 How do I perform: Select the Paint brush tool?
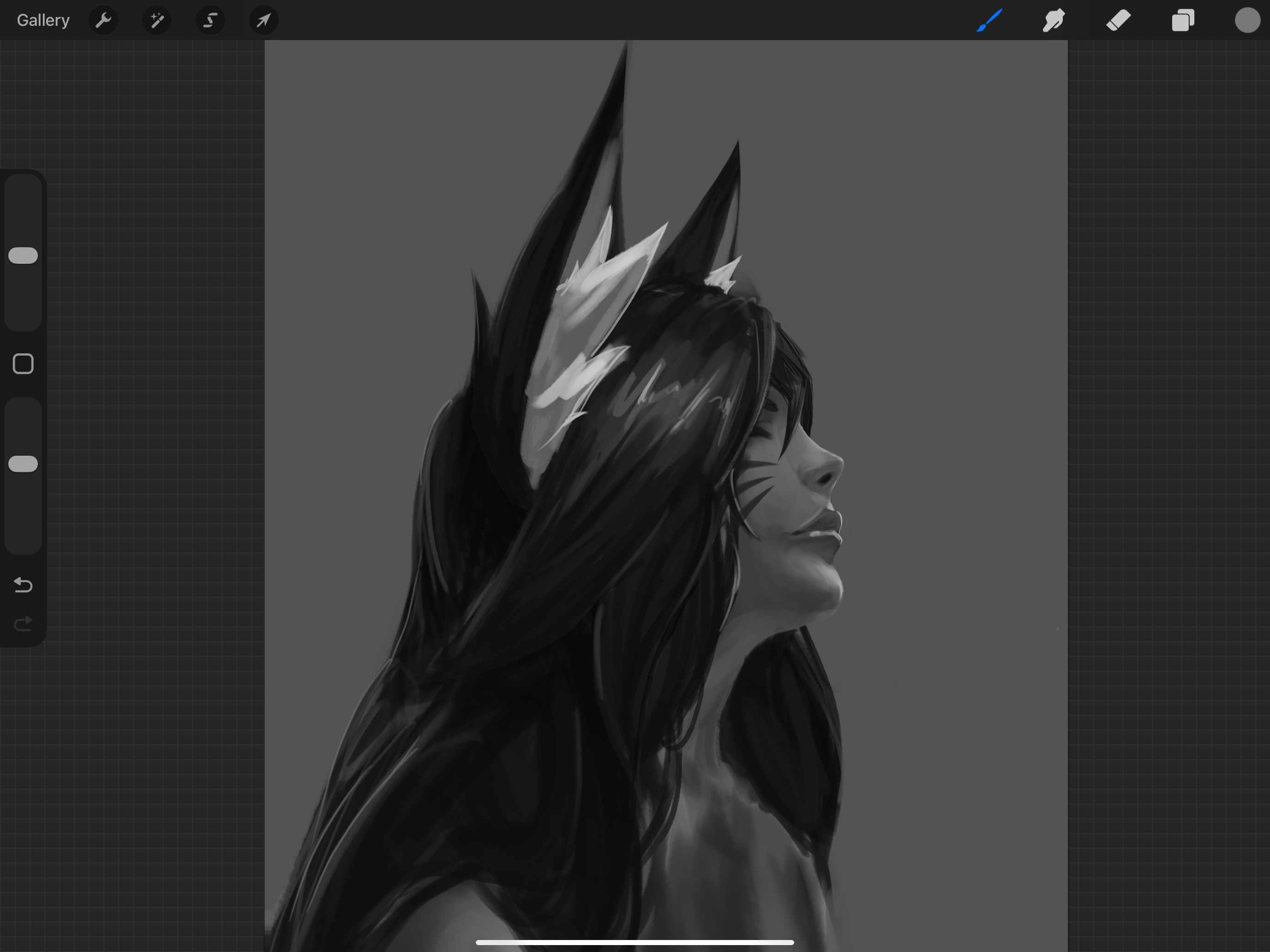[x=990, y=21]
